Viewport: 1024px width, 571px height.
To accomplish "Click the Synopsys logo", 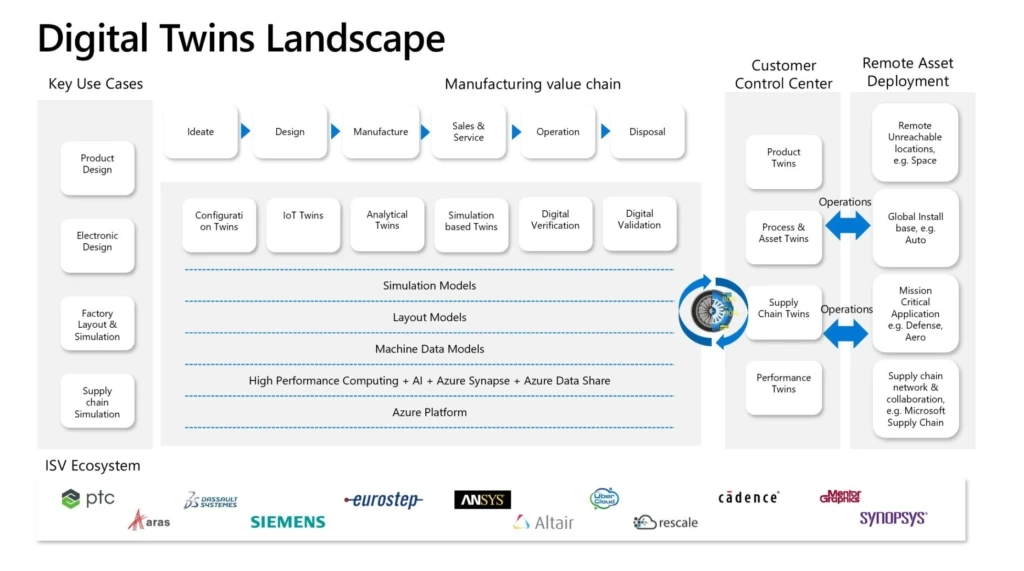I will (893, 518).
